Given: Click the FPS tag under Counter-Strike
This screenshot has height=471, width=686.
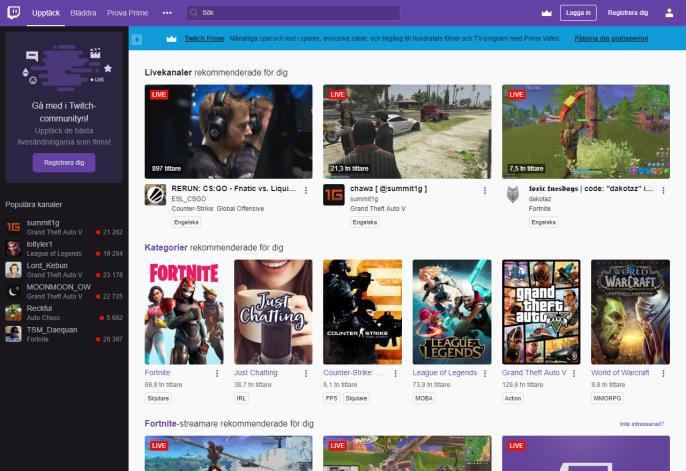Looking at the screenshot, I should [x=332, y=398].
